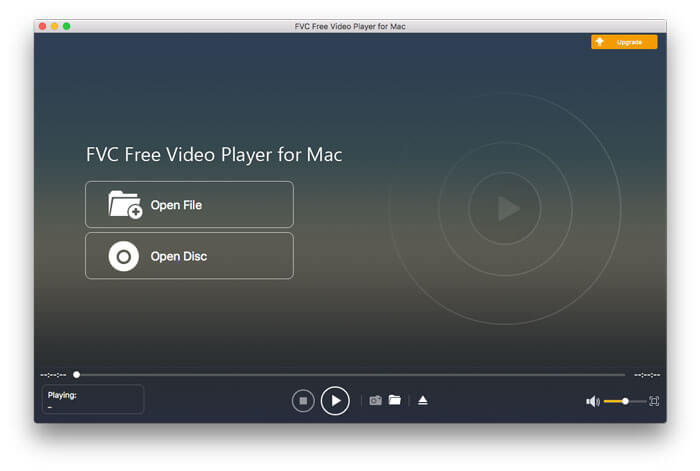Enter fullscreen mode via corner icon
Screen dimensions: 700x471
click(654, 401)
